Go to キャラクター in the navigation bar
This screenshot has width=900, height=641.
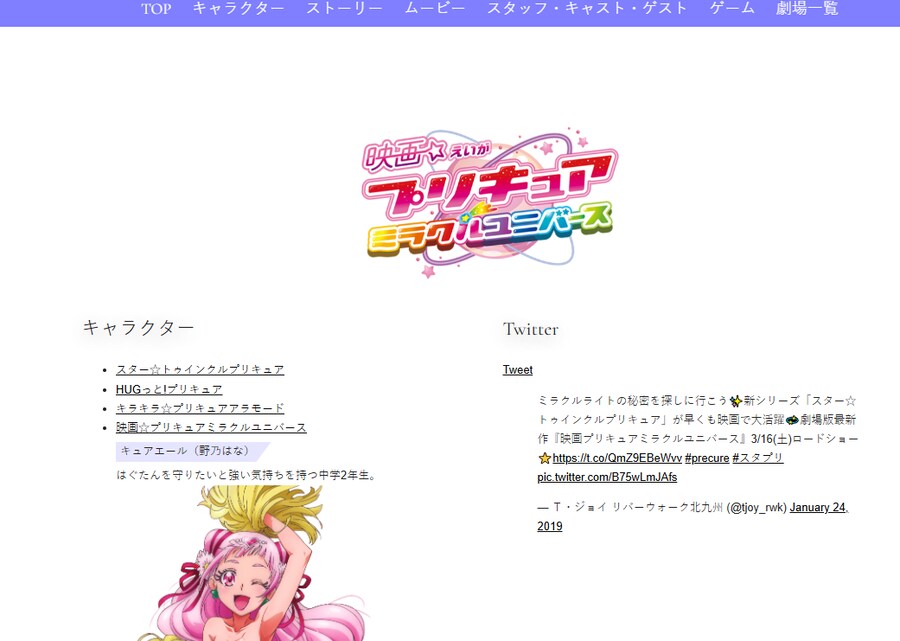(238, 9)
